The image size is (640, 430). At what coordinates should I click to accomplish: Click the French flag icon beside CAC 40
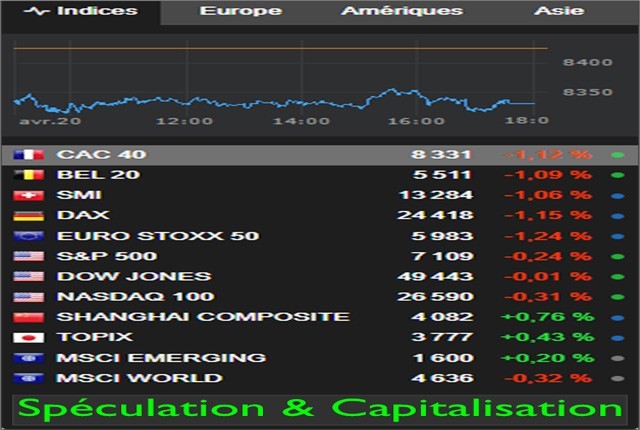click(x=25, y=155)
